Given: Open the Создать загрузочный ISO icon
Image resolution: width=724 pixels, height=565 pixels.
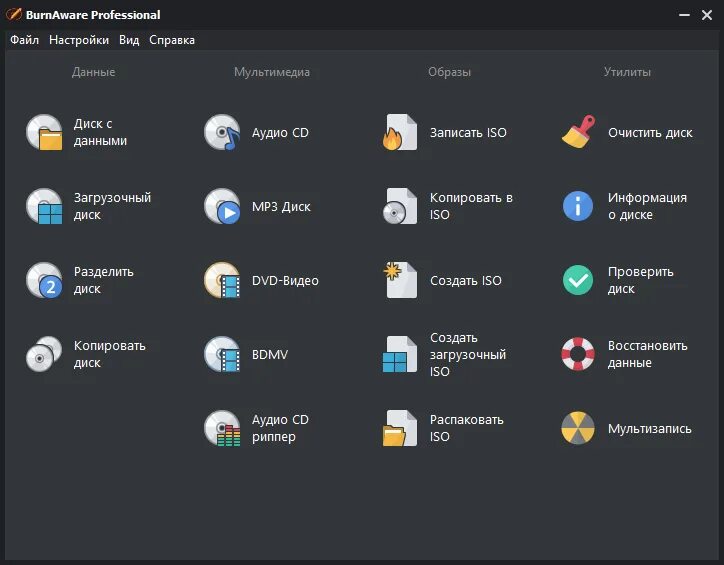Looking at the screenshot, I should click(x=400, y=354).
